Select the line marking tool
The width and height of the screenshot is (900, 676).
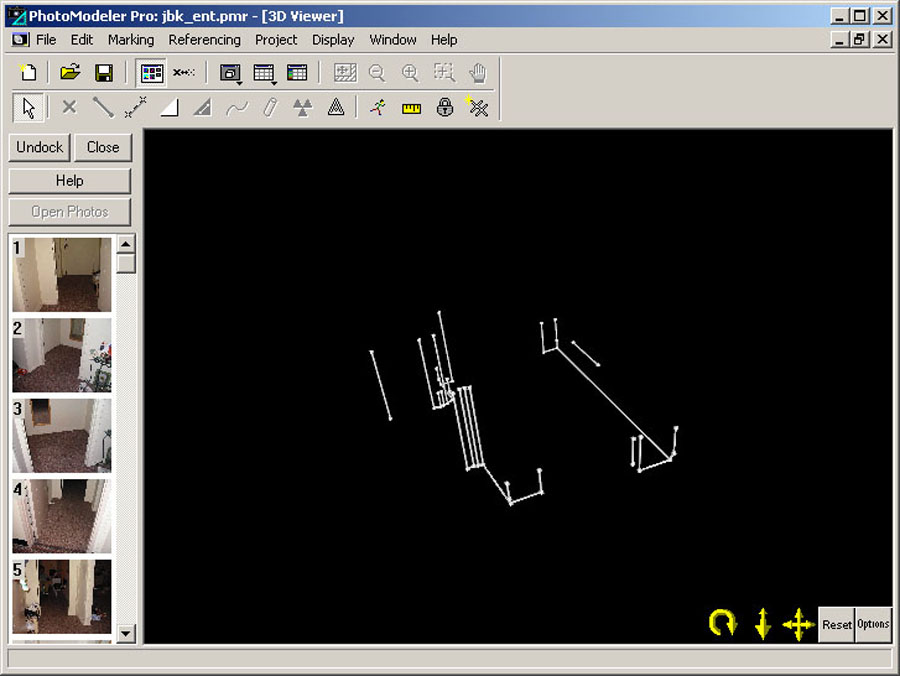point(103,107)
